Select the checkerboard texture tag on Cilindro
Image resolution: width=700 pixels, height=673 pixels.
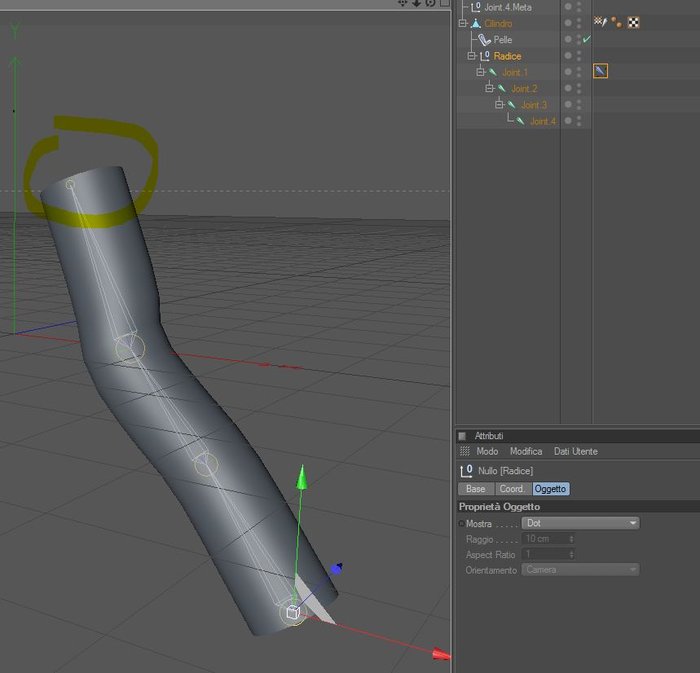point(633,22)
